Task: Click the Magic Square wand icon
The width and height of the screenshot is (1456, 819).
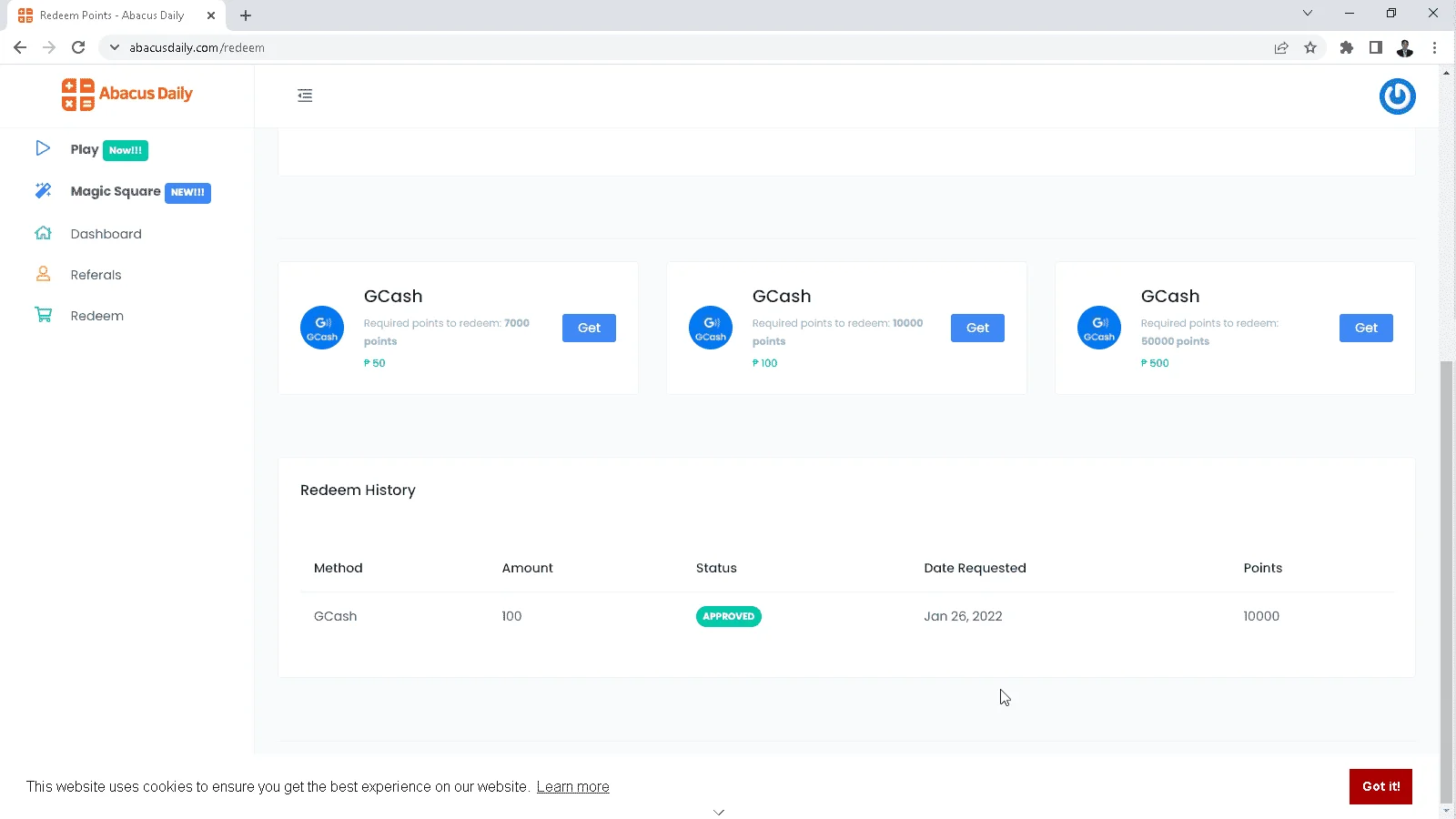Action: coord(43,190)
